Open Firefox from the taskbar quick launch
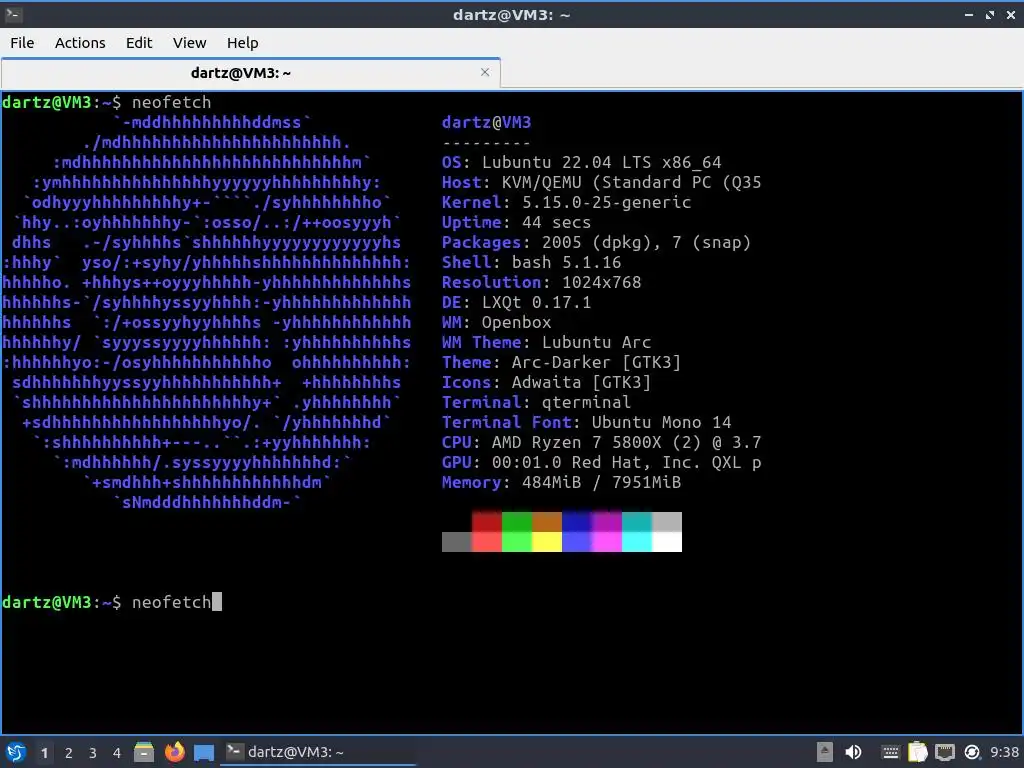 [174, 752]
